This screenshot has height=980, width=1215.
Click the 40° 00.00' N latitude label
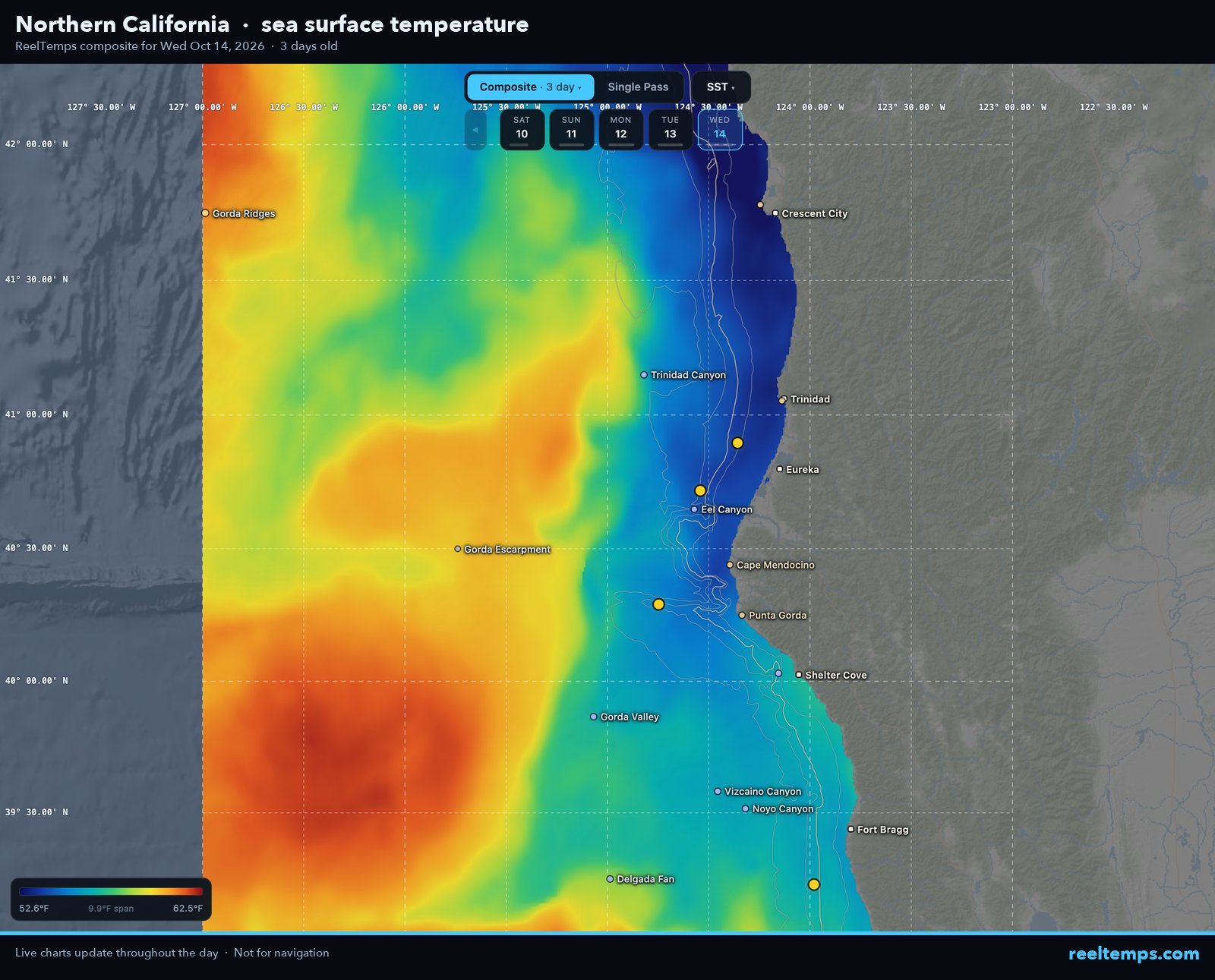pos(36,681)
